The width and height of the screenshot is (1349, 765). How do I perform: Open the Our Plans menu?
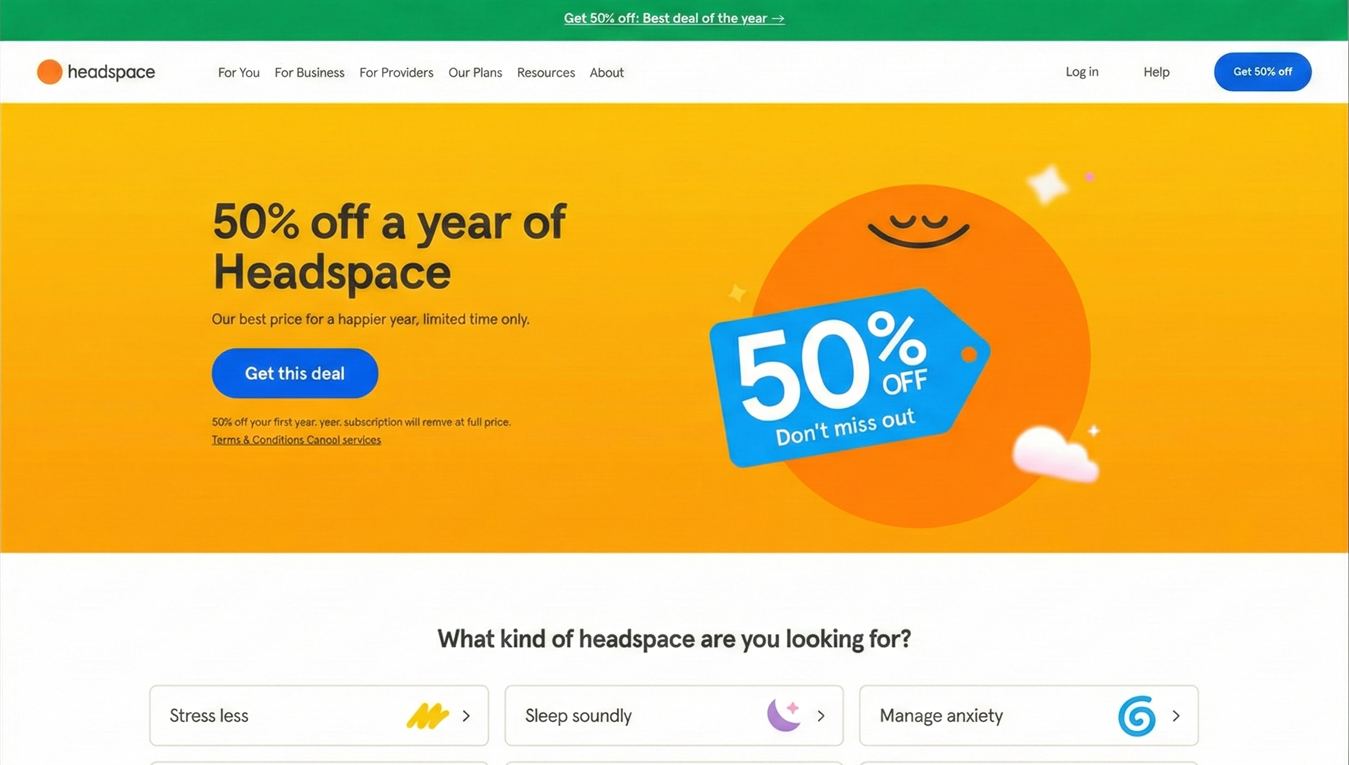(475, 72)
